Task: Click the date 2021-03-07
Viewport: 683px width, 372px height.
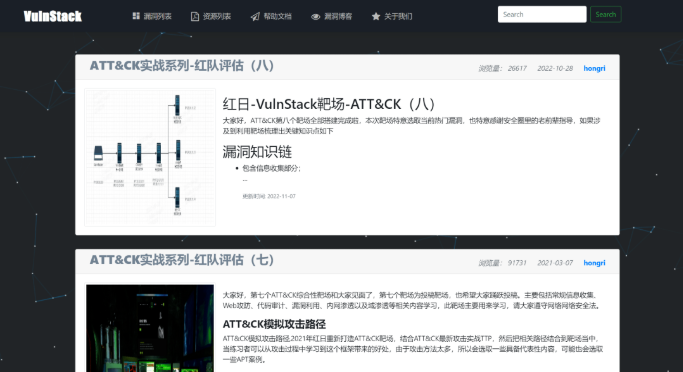Action: tap(555, 263)
